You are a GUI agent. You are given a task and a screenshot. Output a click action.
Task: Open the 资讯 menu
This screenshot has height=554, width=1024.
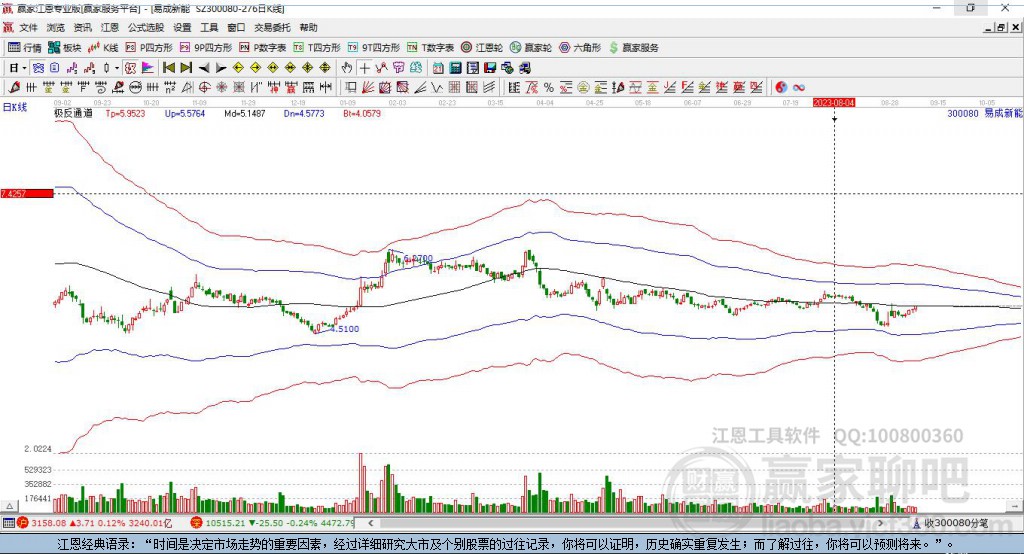82,27
